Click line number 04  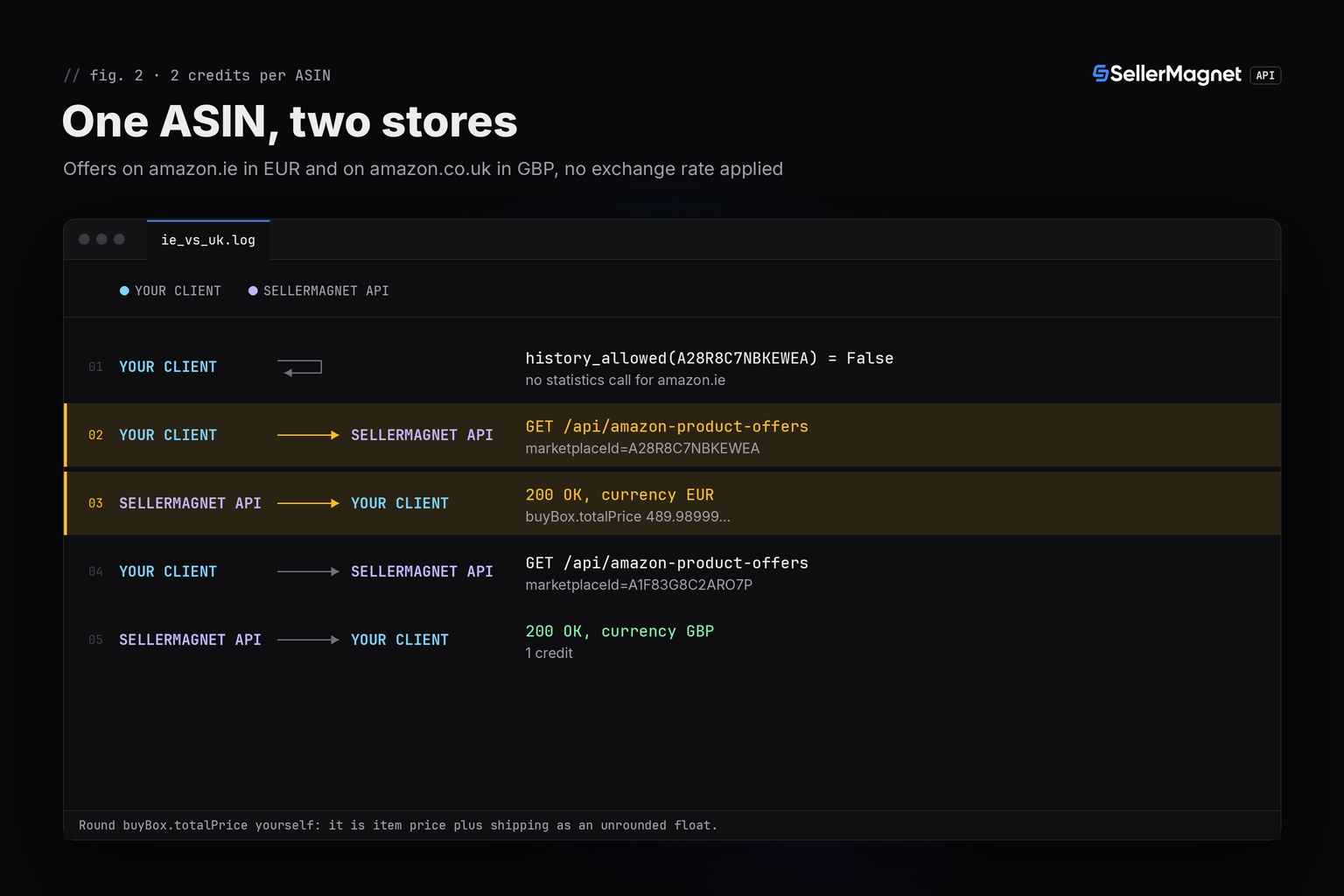tap(95, 571)
